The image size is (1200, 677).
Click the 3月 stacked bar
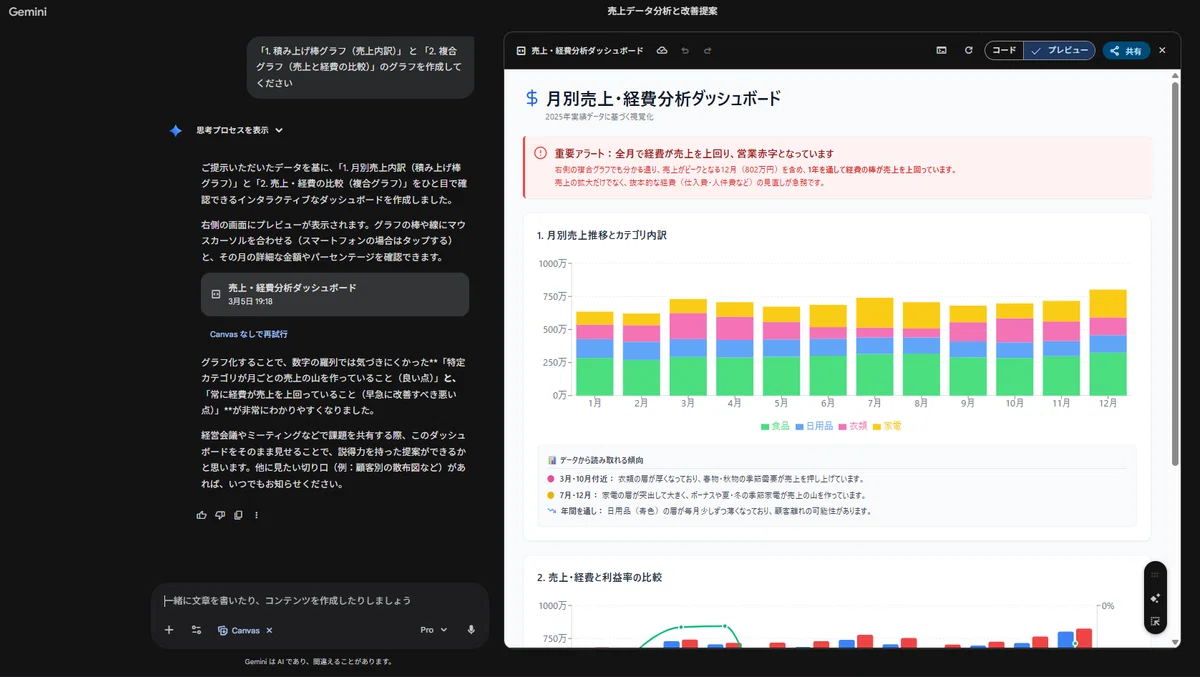[688, 348]
